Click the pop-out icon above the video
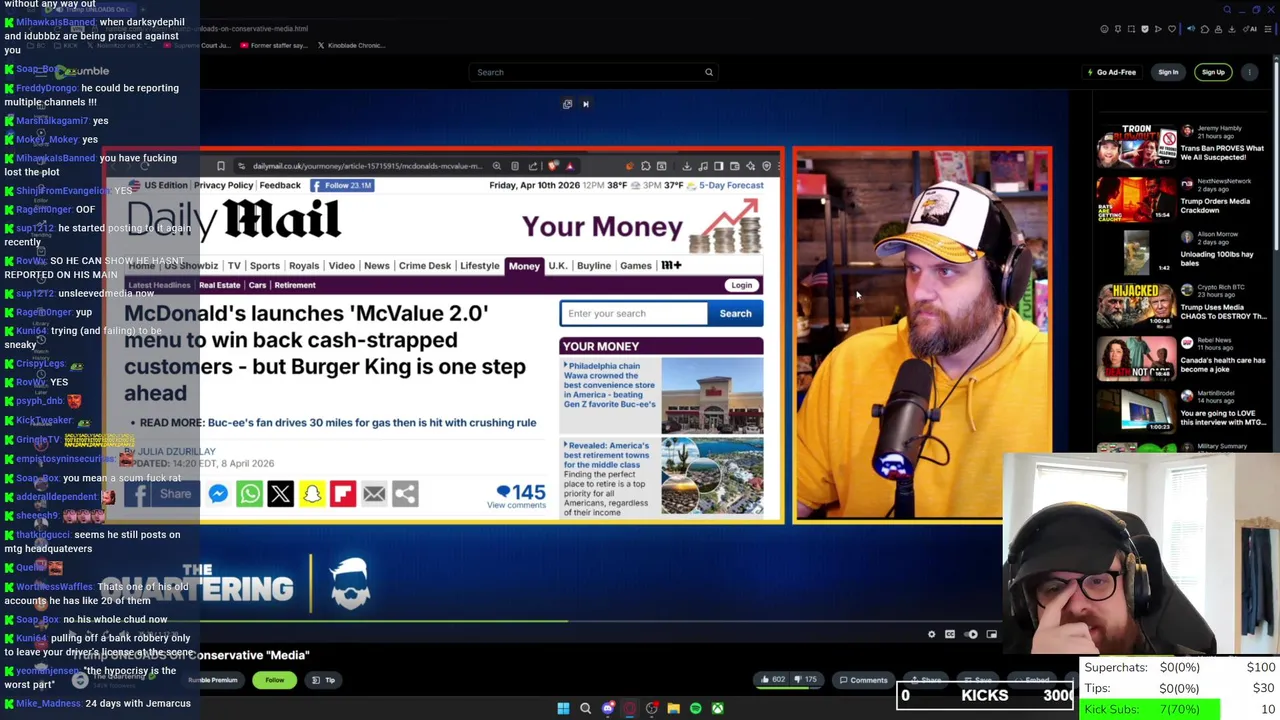 pyautogui.click(x=567, y=104)
